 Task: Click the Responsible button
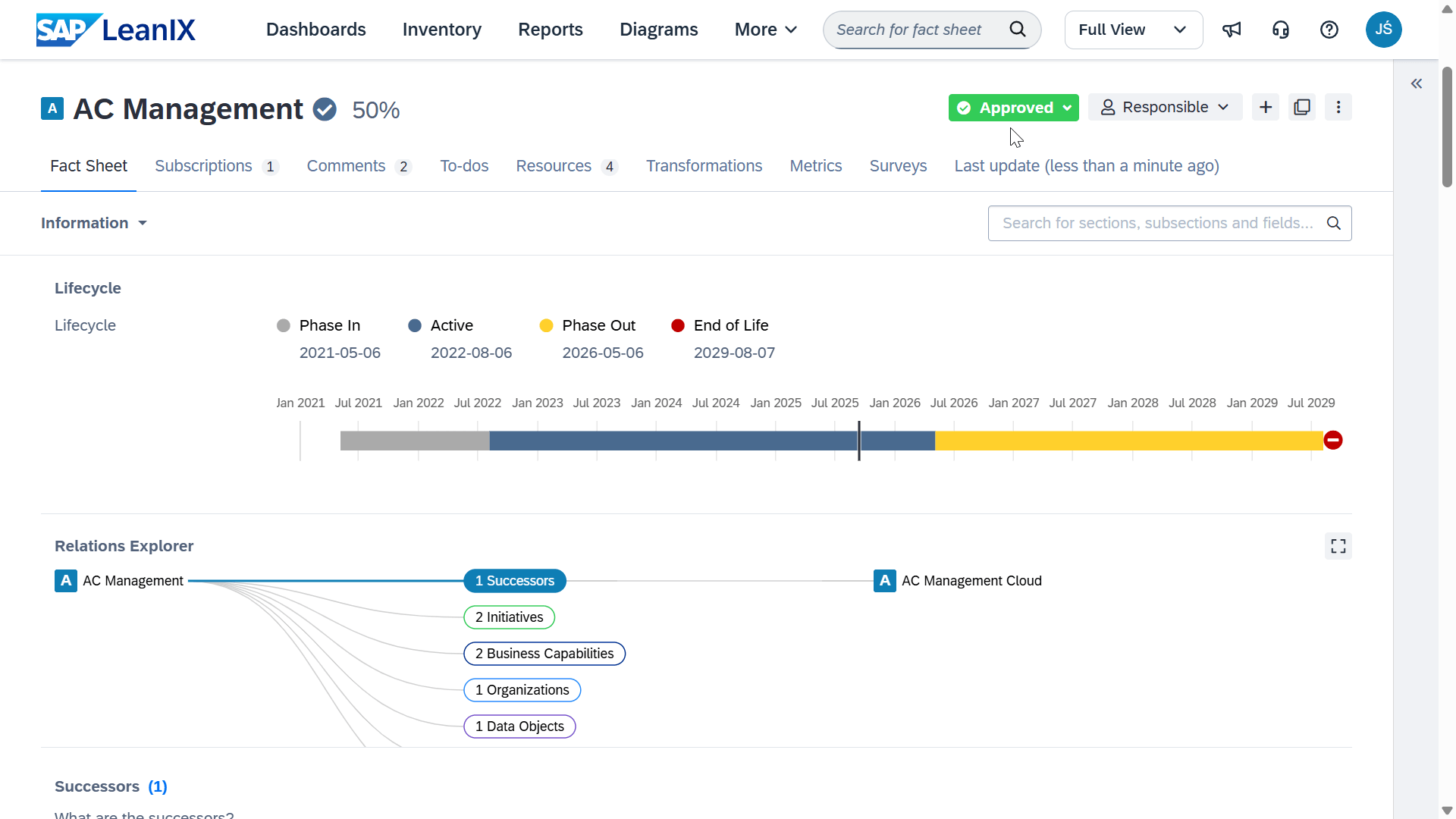pyautogui.click(x=1165, y=107)
